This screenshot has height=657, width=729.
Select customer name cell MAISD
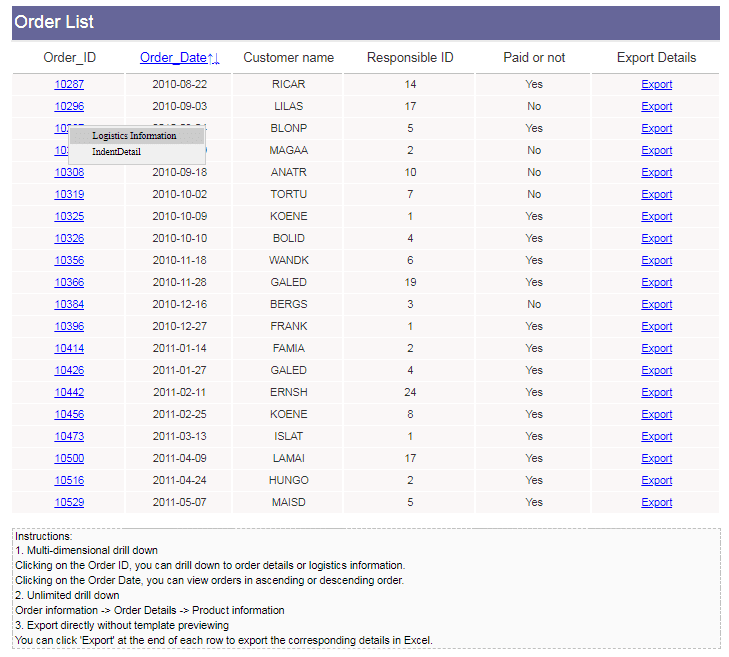pos(288,502)
